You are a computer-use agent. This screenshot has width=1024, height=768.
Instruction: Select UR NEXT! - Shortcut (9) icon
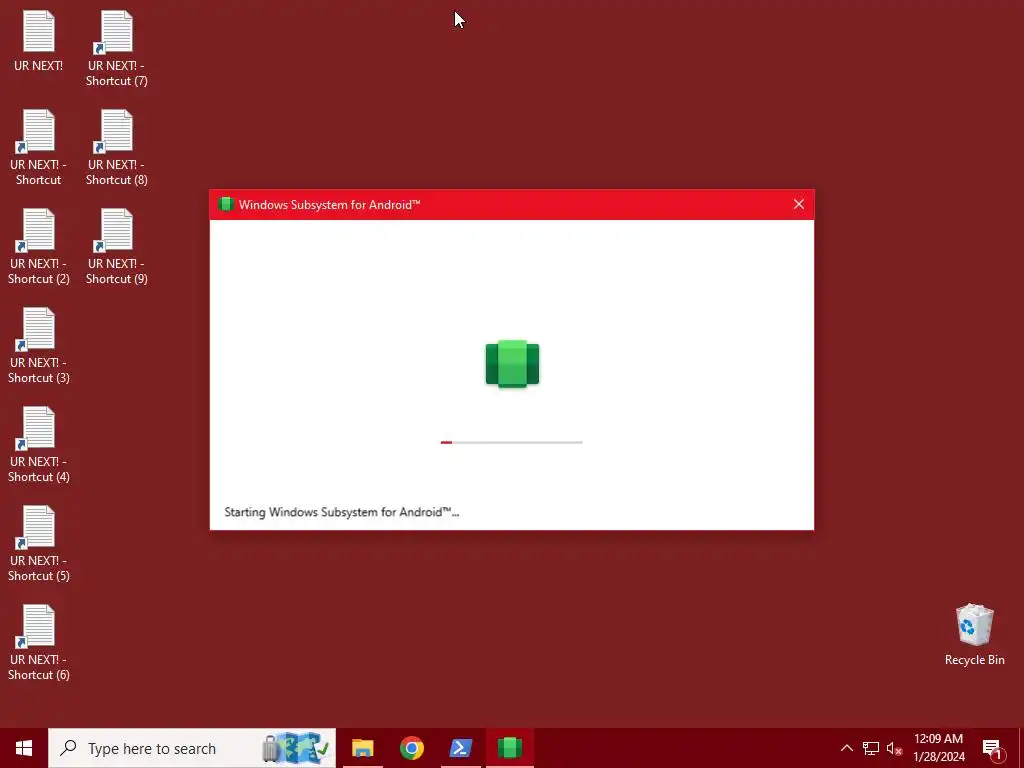[x=116, y=230]
